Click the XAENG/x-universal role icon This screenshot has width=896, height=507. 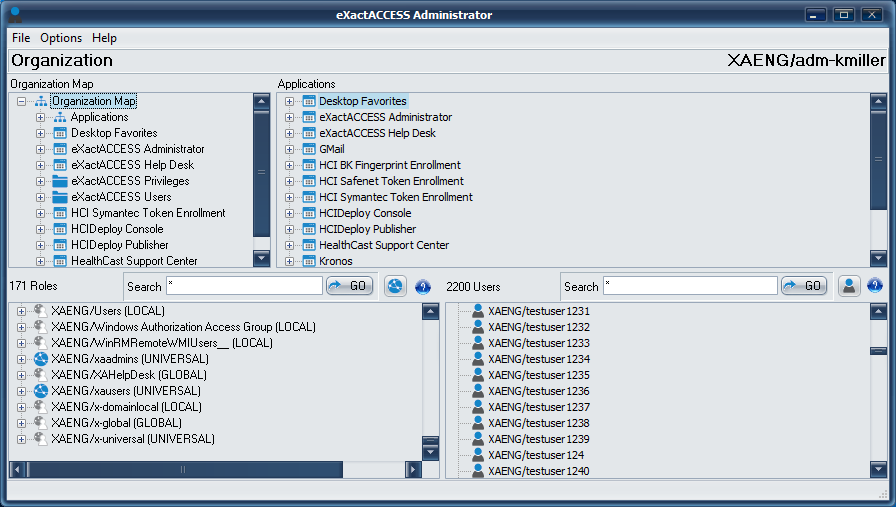click(41, 439)
